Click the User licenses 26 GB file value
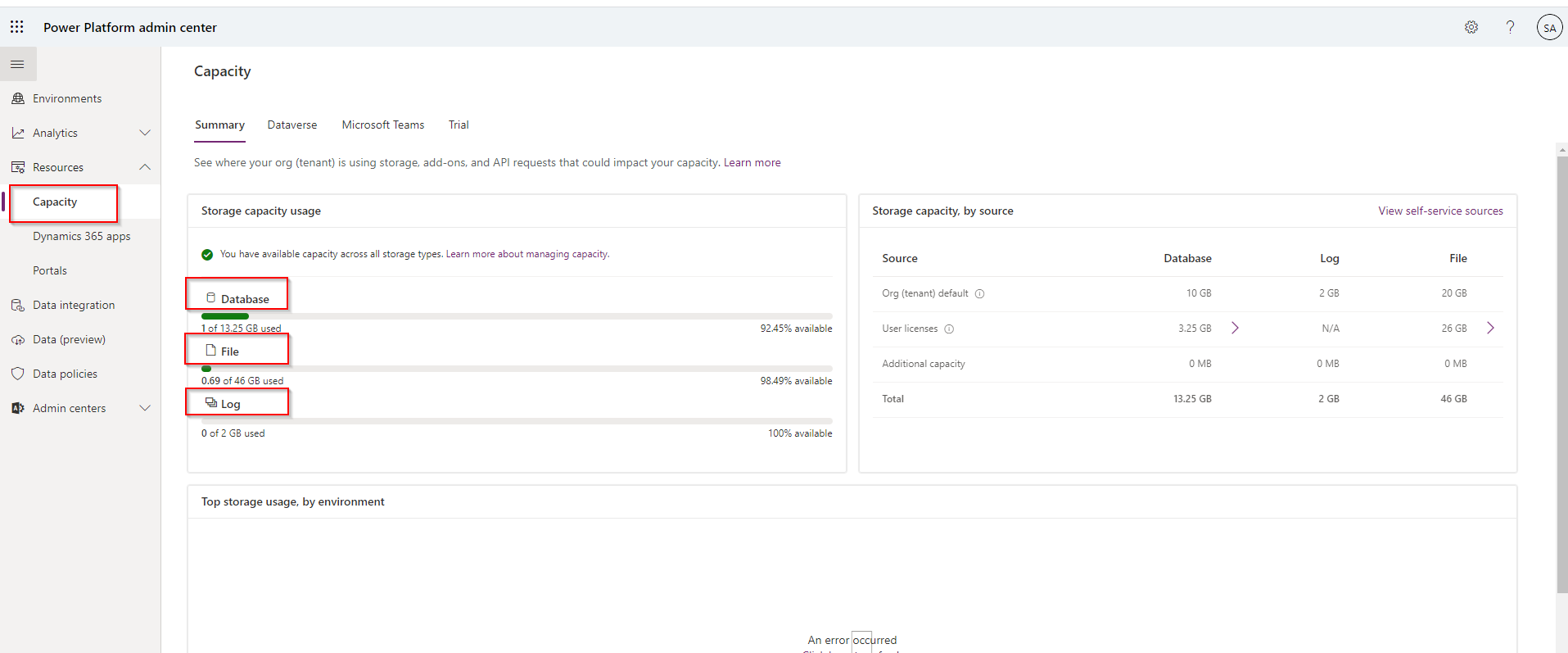 [x=1454, y=329]
